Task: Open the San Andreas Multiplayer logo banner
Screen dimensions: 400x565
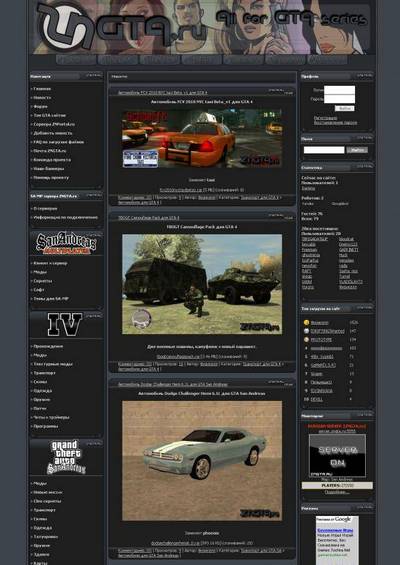Action: click(66, 243)
